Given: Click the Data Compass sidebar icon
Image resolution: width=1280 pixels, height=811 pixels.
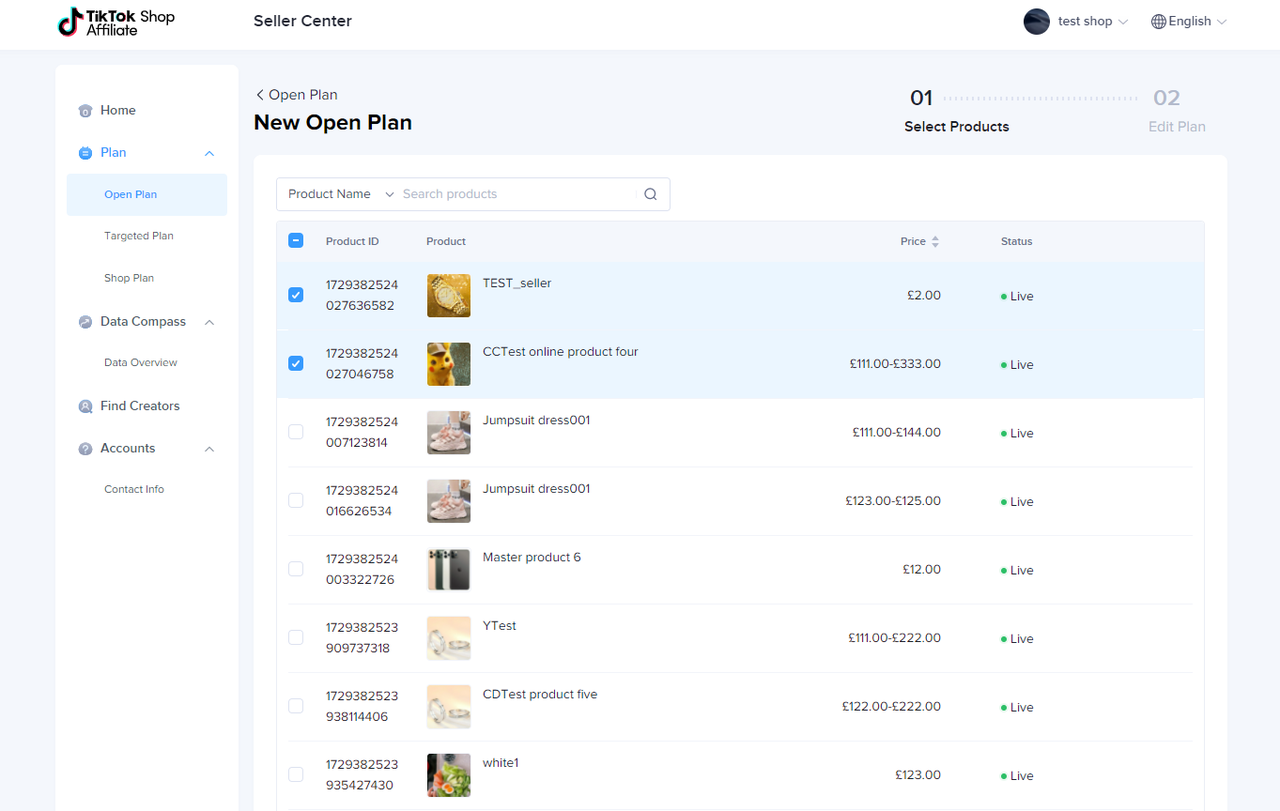Looking at the screenshot, I should (85, 322).
